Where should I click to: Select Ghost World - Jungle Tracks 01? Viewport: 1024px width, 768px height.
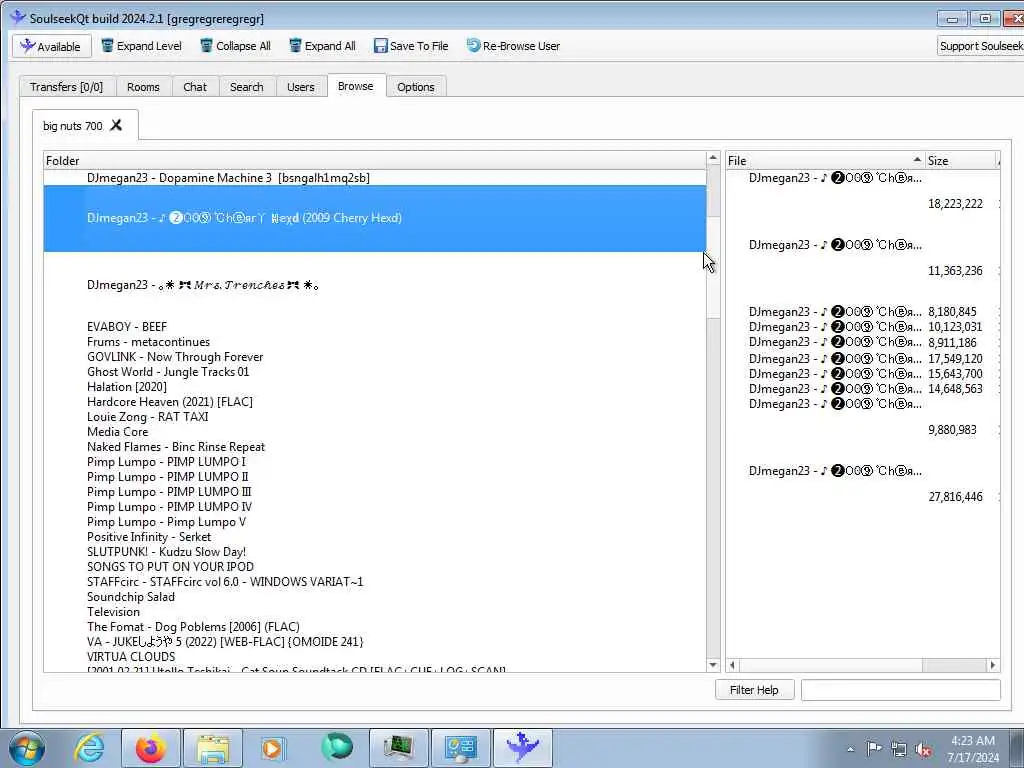[168, 372]
